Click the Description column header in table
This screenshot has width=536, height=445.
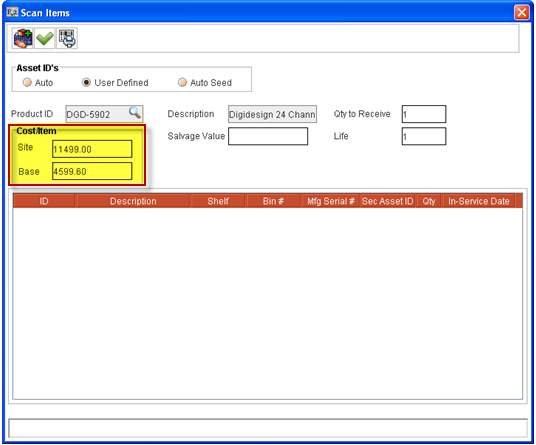click(133, 201)
